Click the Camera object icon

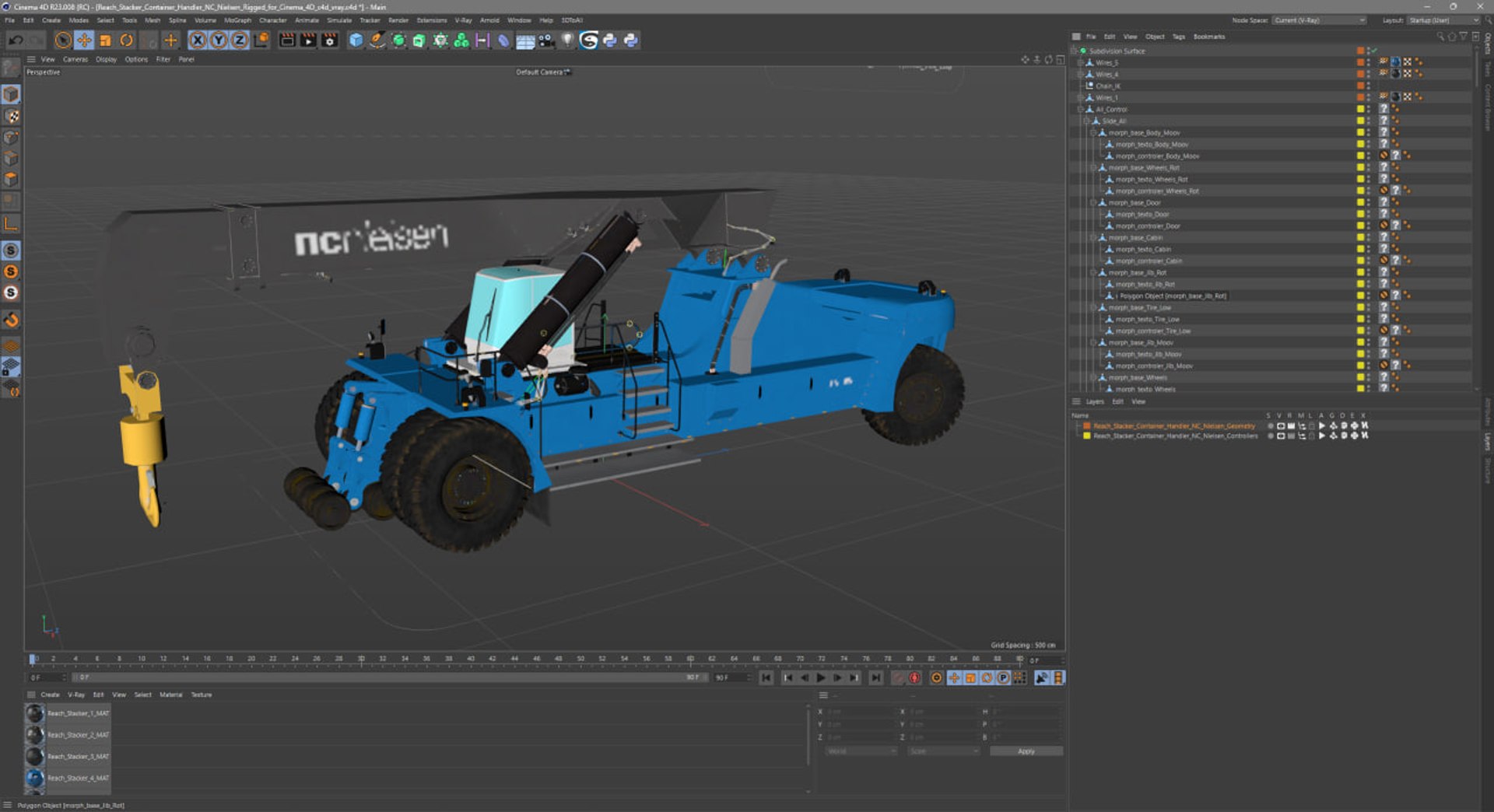pos(546,40)
